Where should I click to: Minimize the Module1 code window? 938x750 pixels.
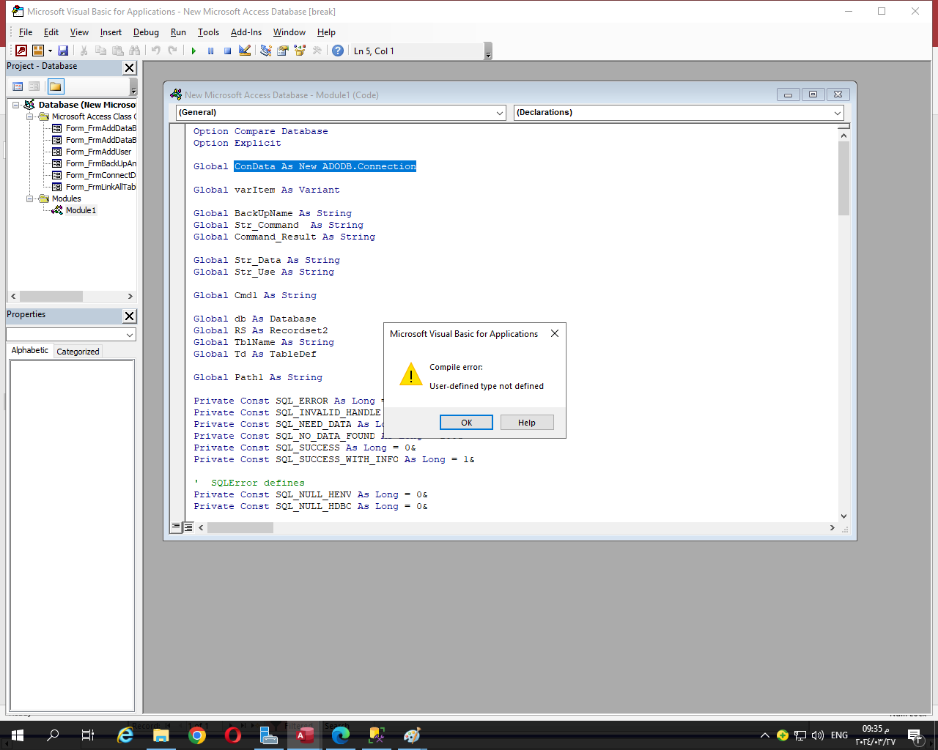[788, 94]
